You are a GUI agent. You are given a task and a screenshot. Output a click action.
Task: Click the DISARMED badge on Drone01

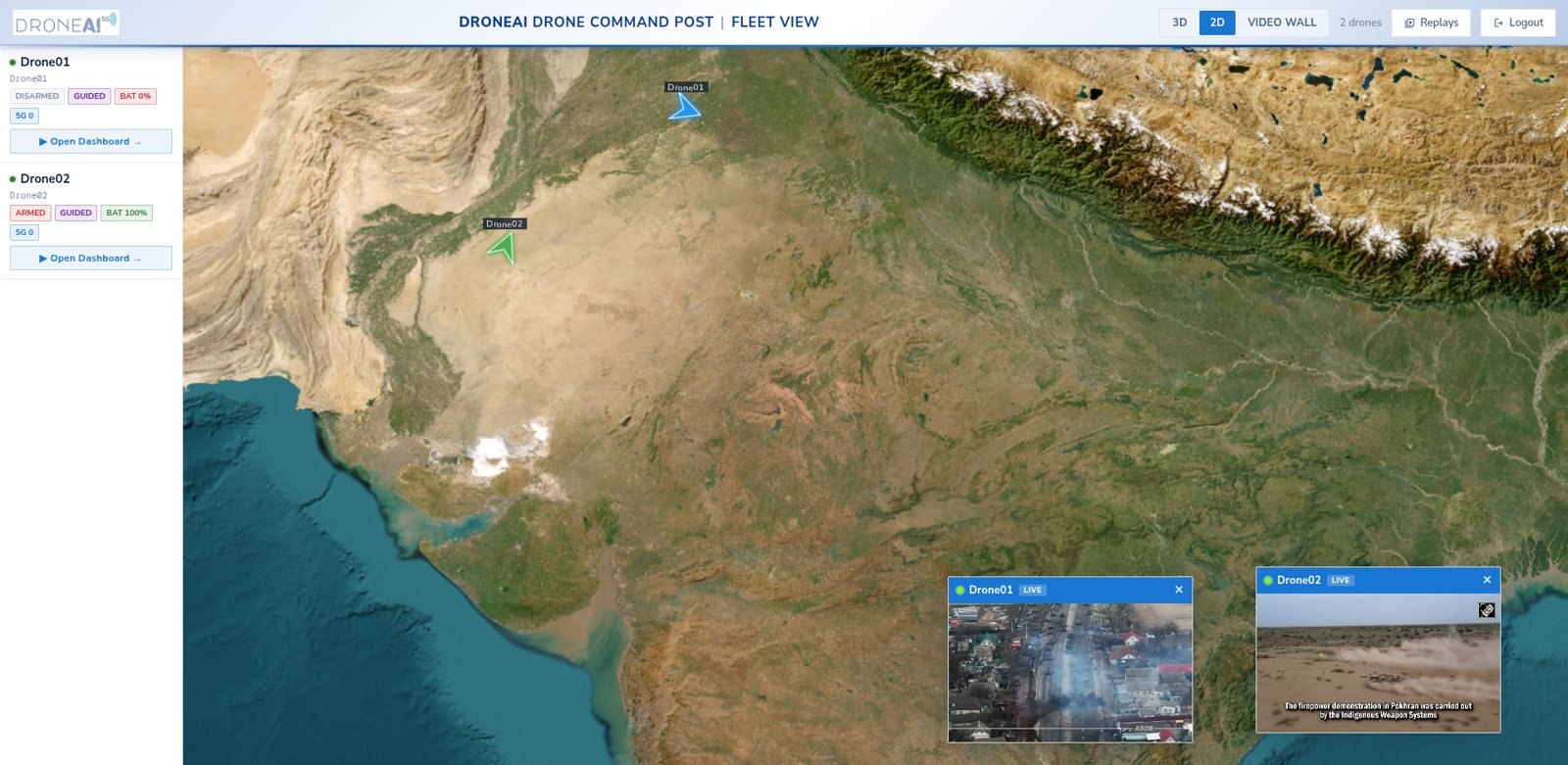tap(37, 96)
